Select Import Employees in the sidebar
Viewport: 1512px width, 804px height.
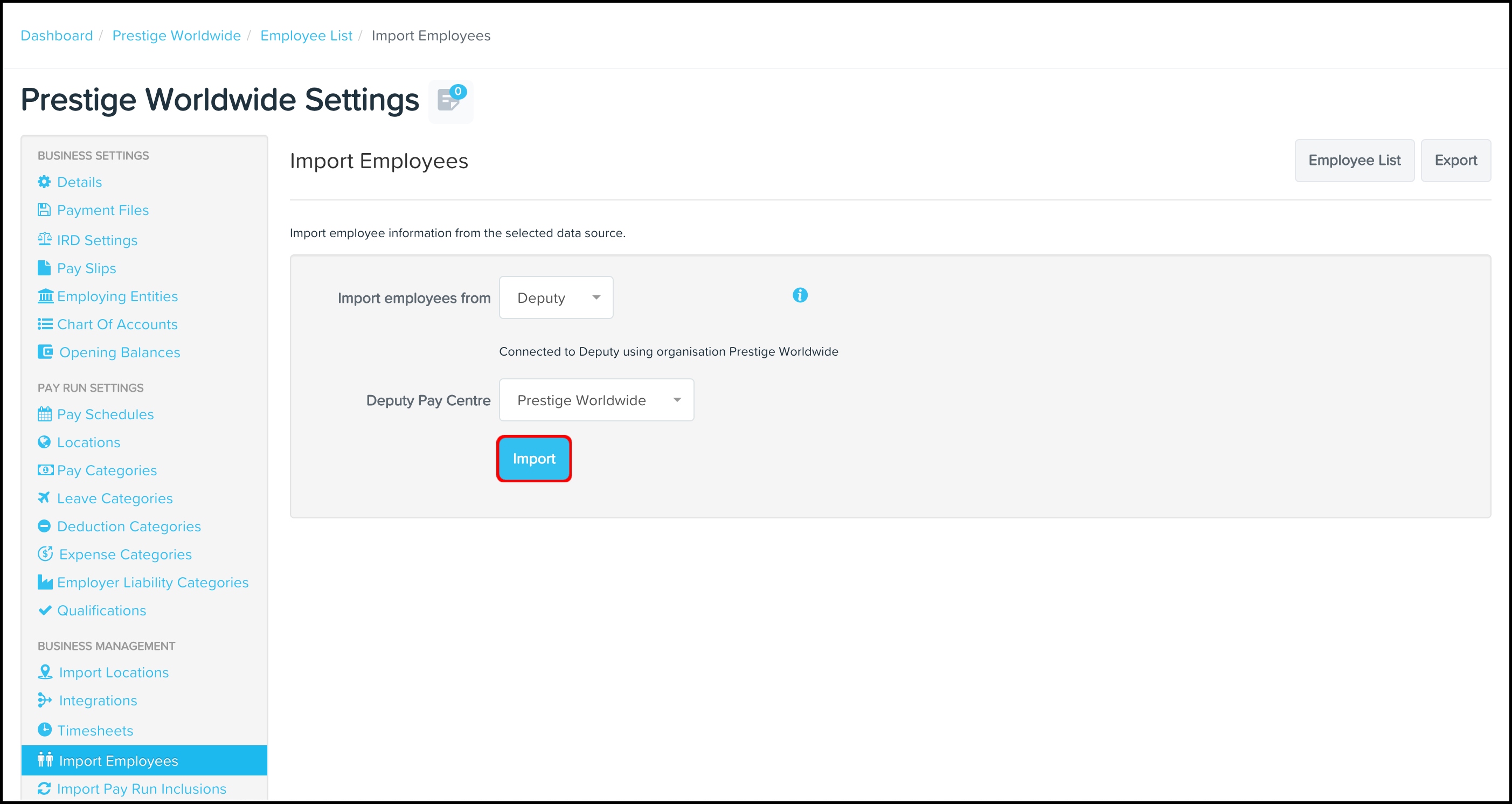(x=118, y=760)
